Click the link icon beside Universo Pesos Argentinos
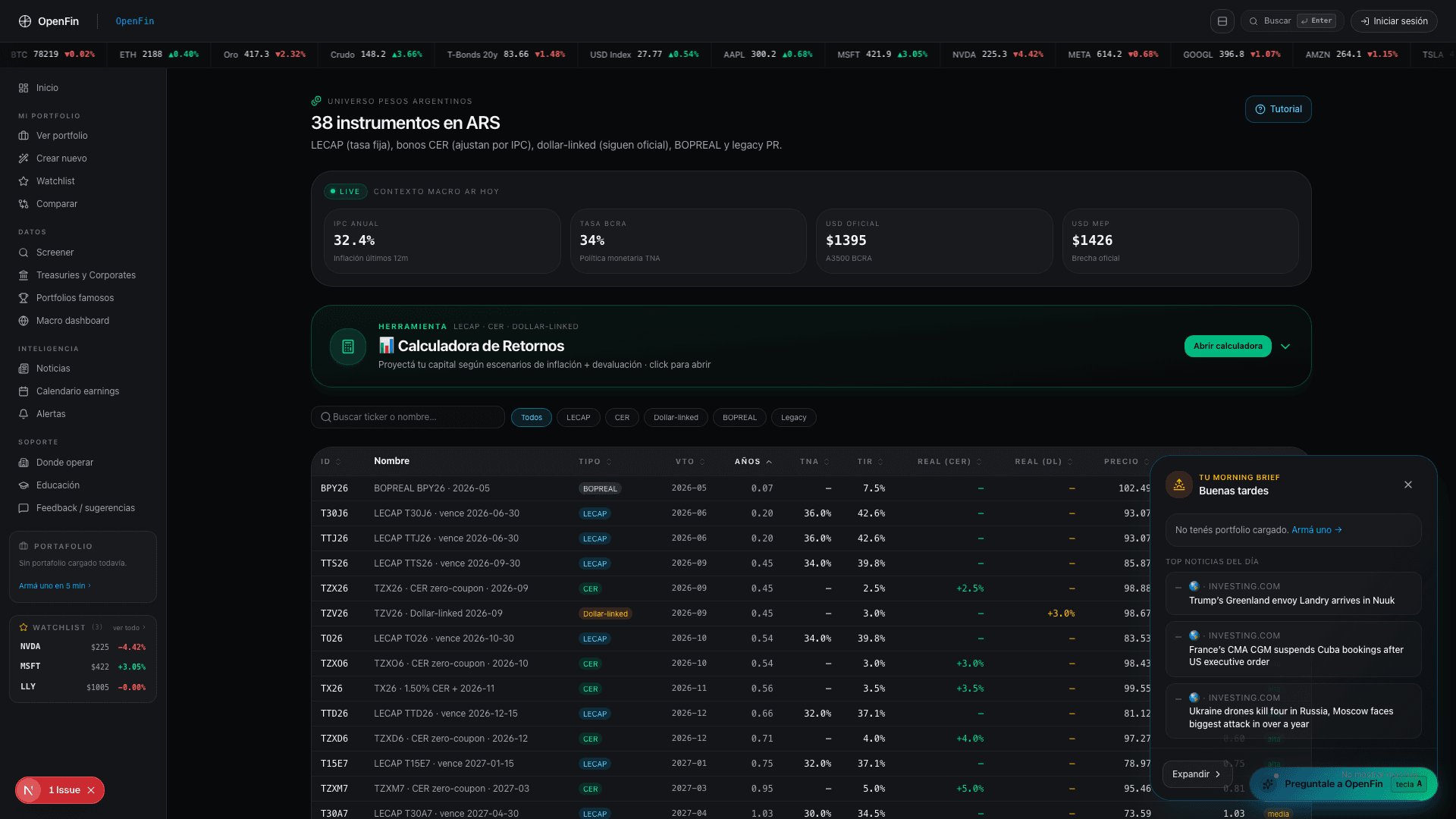The height and width of the screenshot is (819, 1456). (316, 101)
